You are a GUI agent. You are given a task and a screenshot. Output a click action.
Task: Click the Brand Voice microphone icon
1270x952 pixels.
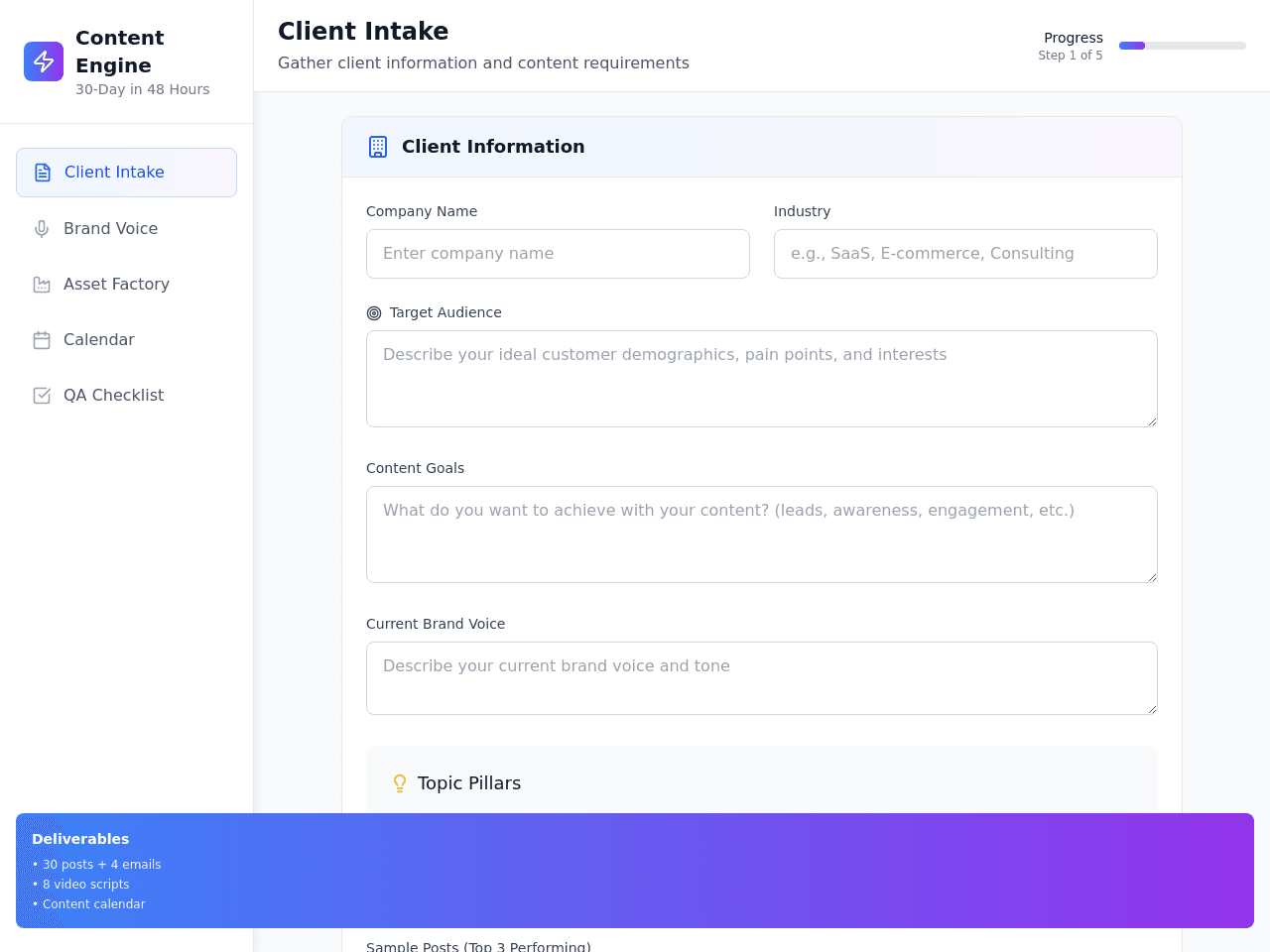(x=42, y=229)
